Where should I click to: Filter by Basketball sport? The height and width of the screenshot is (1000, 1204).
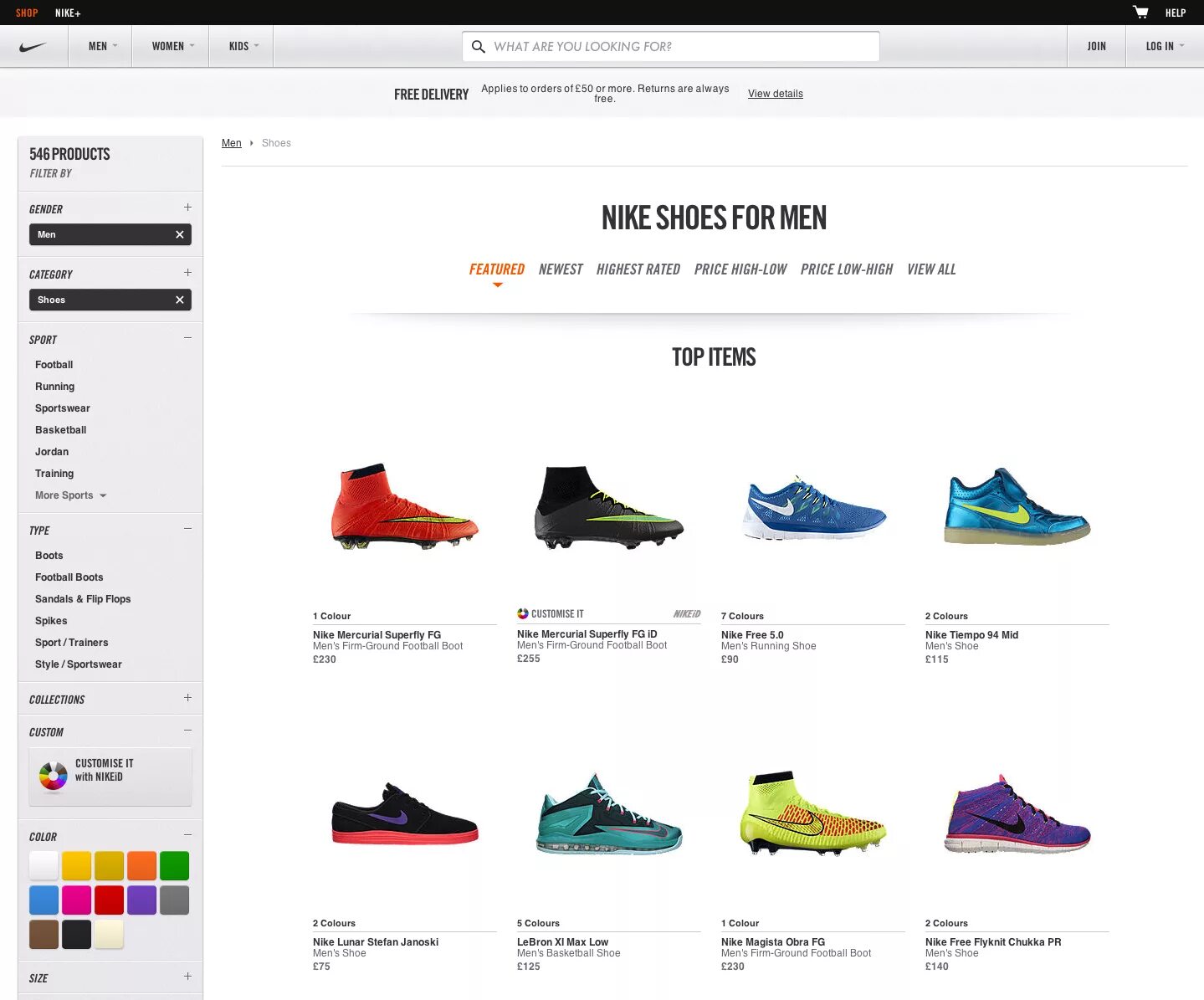(61, 430)
